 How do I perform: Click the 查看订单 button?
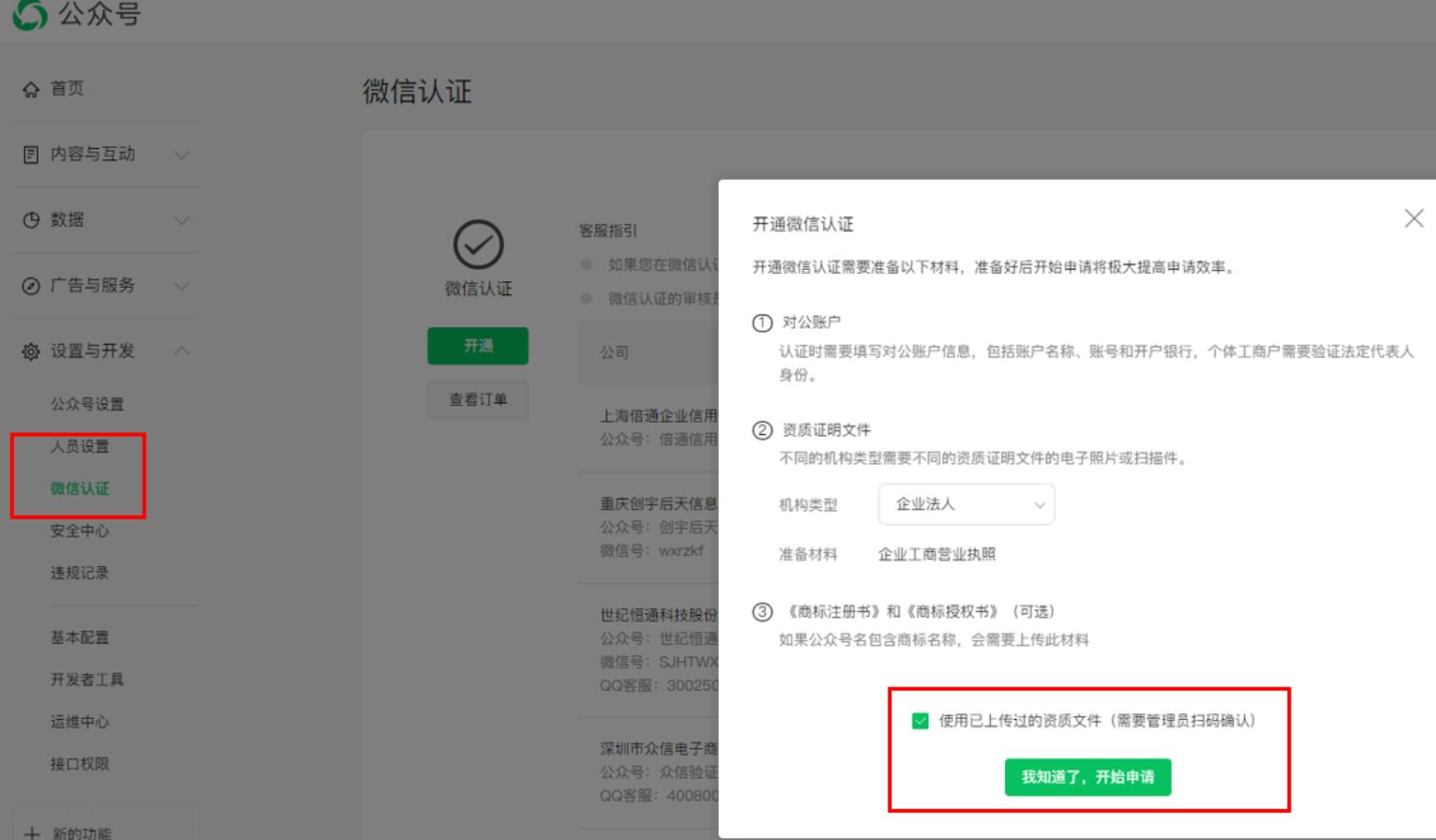click(478, 400)
